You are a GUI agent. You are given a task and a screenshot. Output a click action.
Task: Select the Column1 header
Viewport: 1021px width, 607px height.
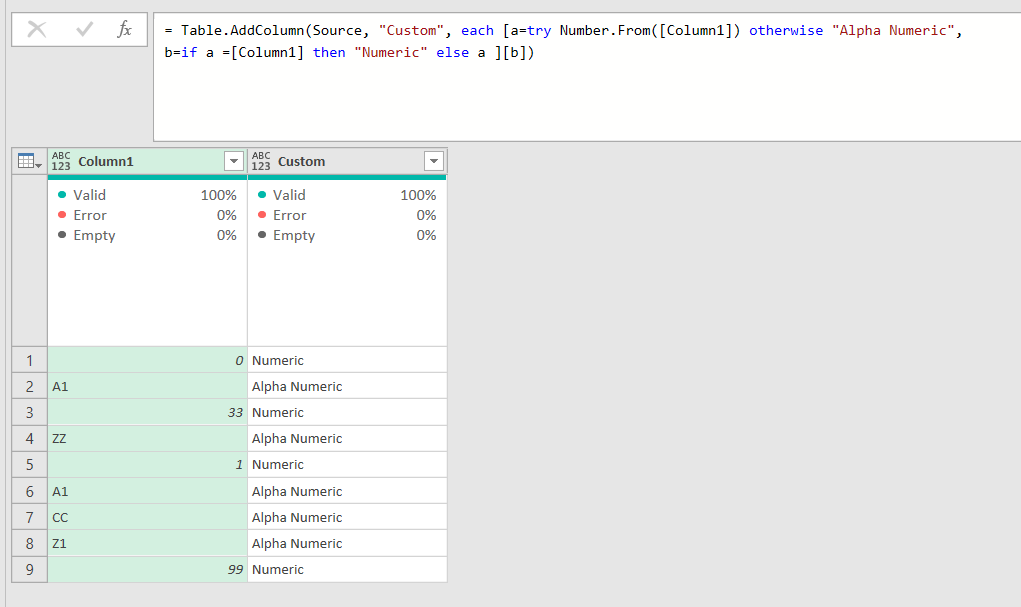[x=147, y=161]
